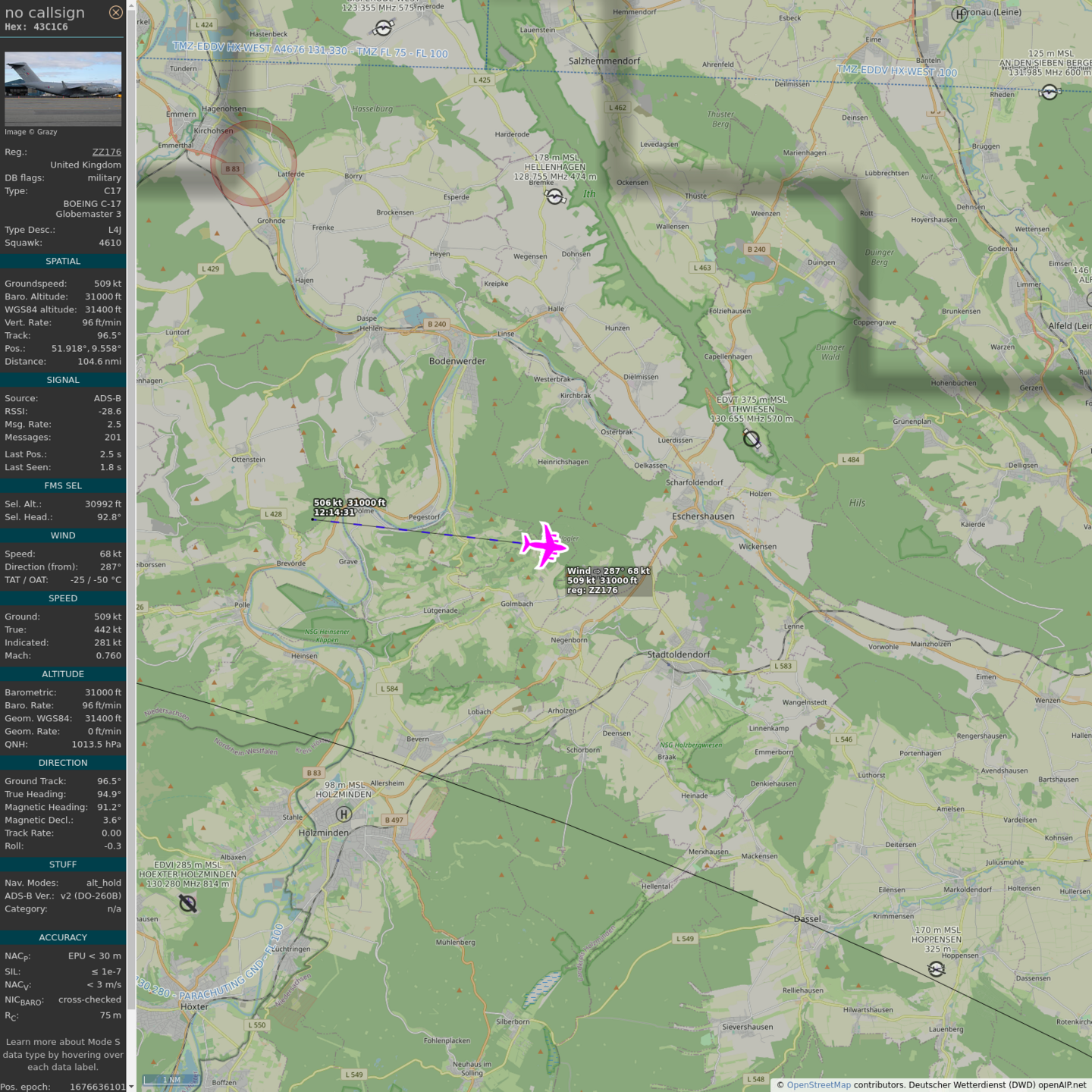The height and width of the screenshot is (1092, 1092).
Task: Select the Holzminden helipad H icon
Action: click(344, 814)
